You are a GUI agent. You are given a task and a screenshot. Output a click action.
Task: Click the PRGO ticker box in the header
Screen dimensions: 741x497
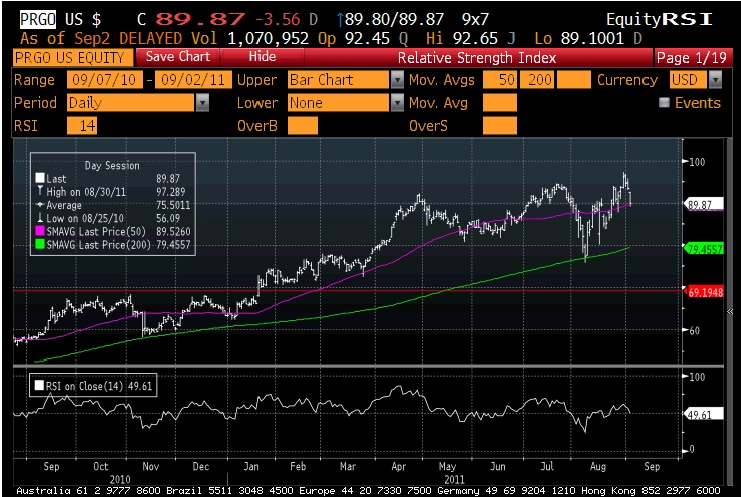(x=37, y=19)
